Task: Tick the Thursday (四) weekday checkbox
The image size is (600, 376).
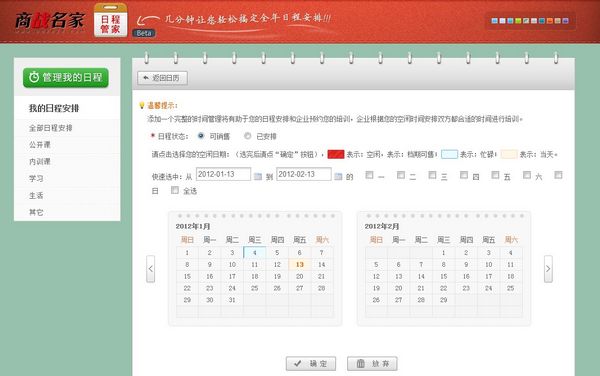Action: pyautogui.click(x=464, y=175)
